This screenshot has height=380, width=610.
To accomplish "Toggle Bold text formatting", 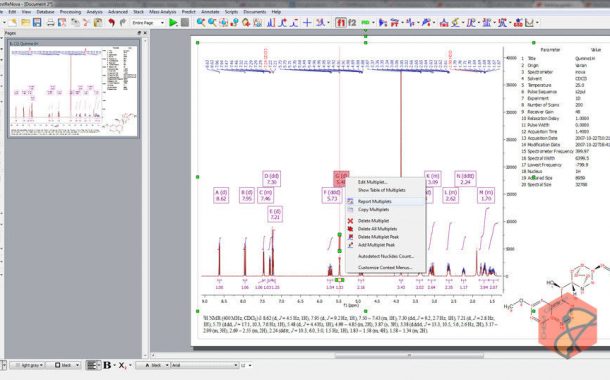I will point(107,365).
